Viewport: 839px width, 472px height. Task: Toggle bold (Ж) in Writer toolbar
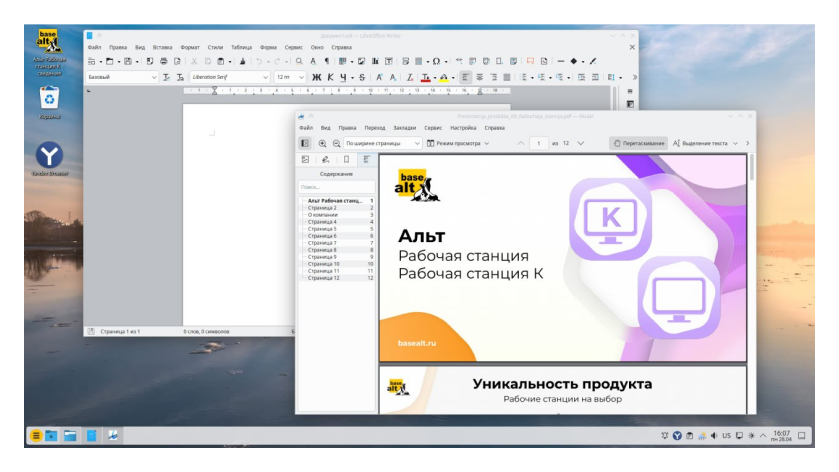316,77
